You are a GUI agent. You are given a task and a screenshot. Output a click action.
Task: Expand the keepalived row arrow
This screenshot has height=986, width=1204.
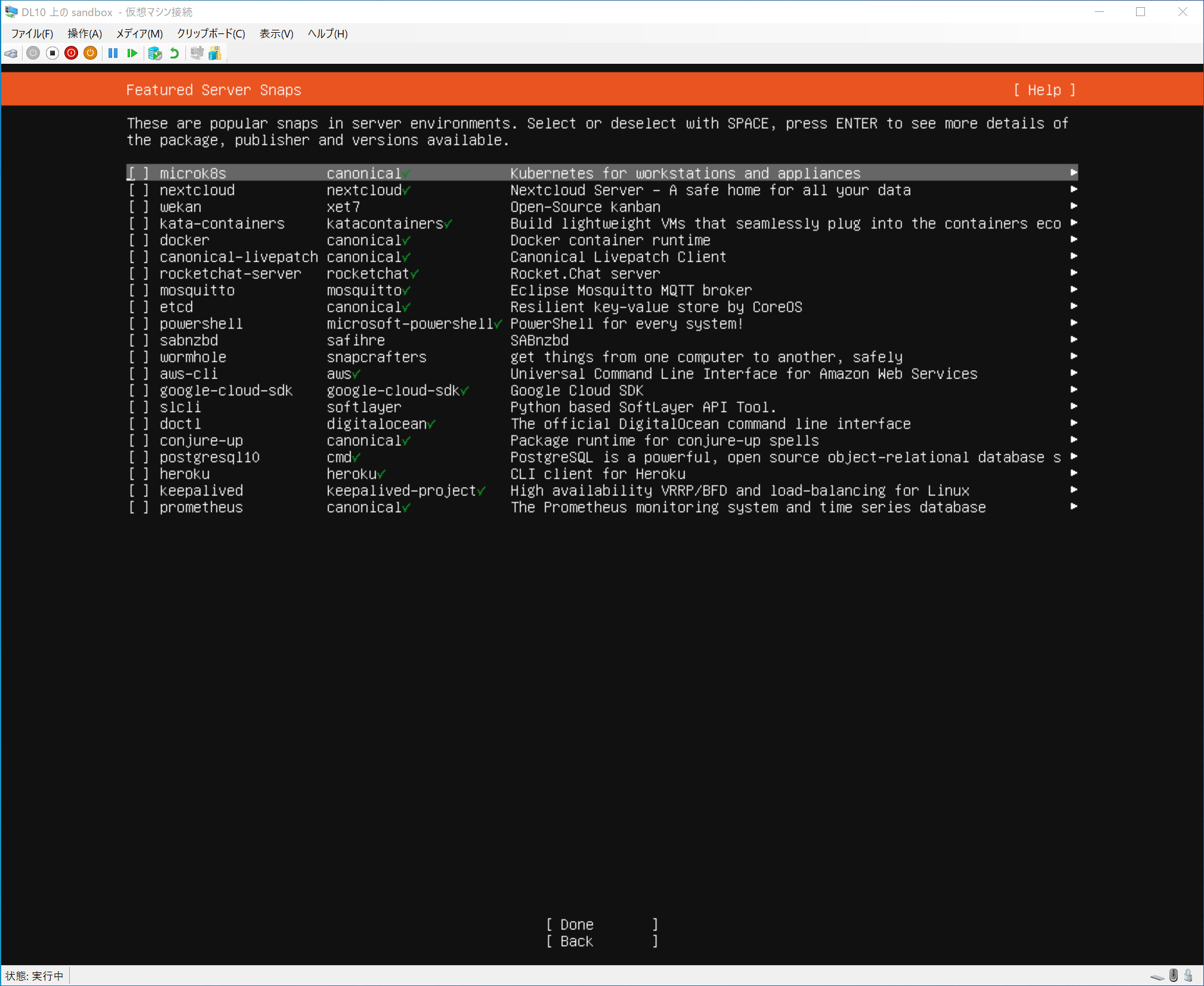pyautogui.click(x=1073, y=489)
